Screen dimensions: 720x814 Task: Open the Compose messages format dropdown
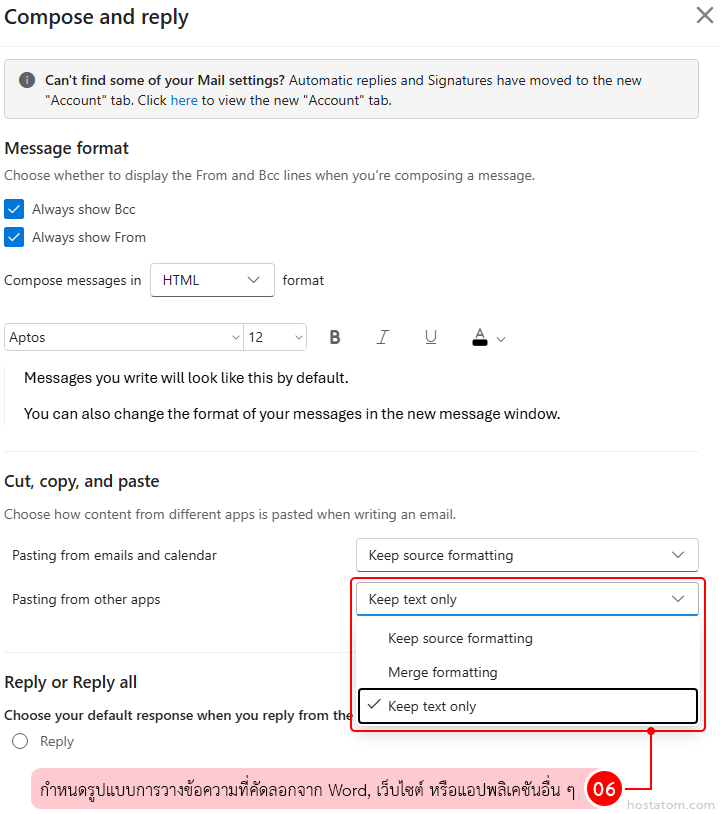[211, 280]
